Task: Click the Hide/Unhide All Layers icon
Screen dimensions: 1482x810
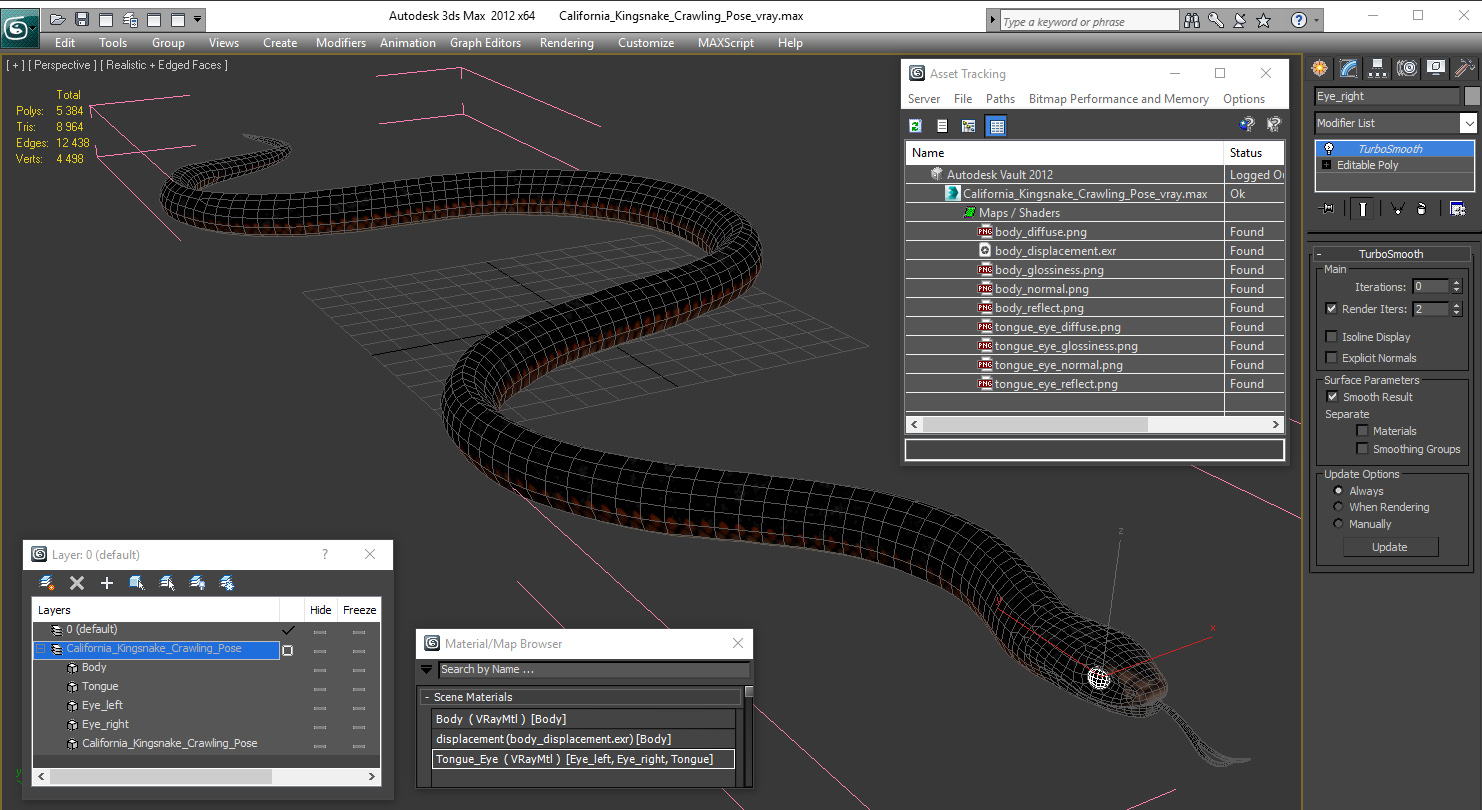Action: (x=197, y=583)
